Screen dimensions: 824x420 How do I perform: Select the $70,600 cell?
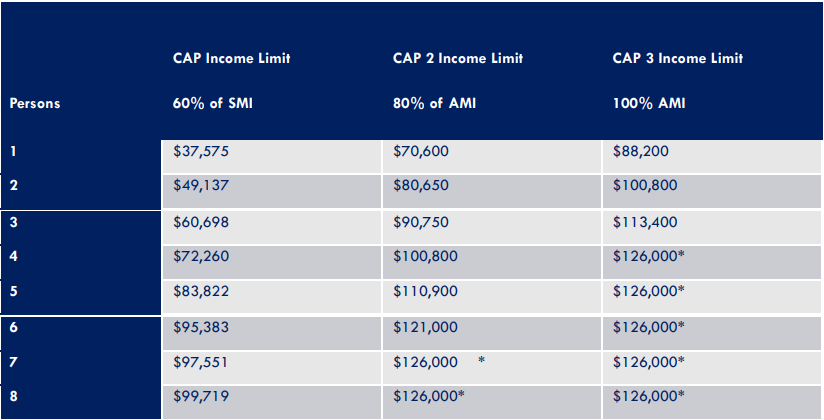[422, 152]
